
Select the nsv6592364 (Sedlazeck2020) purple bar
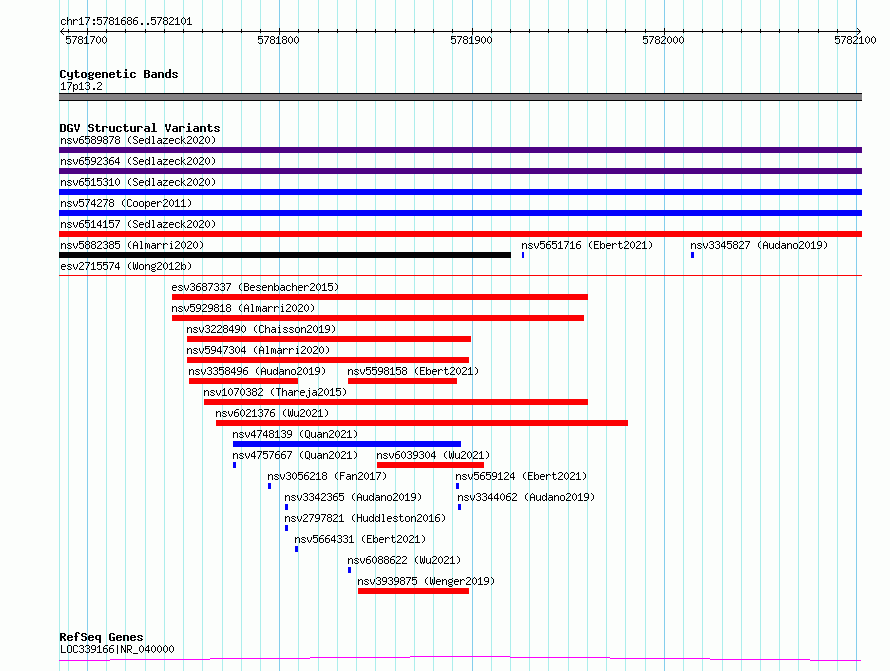point(460,171)
